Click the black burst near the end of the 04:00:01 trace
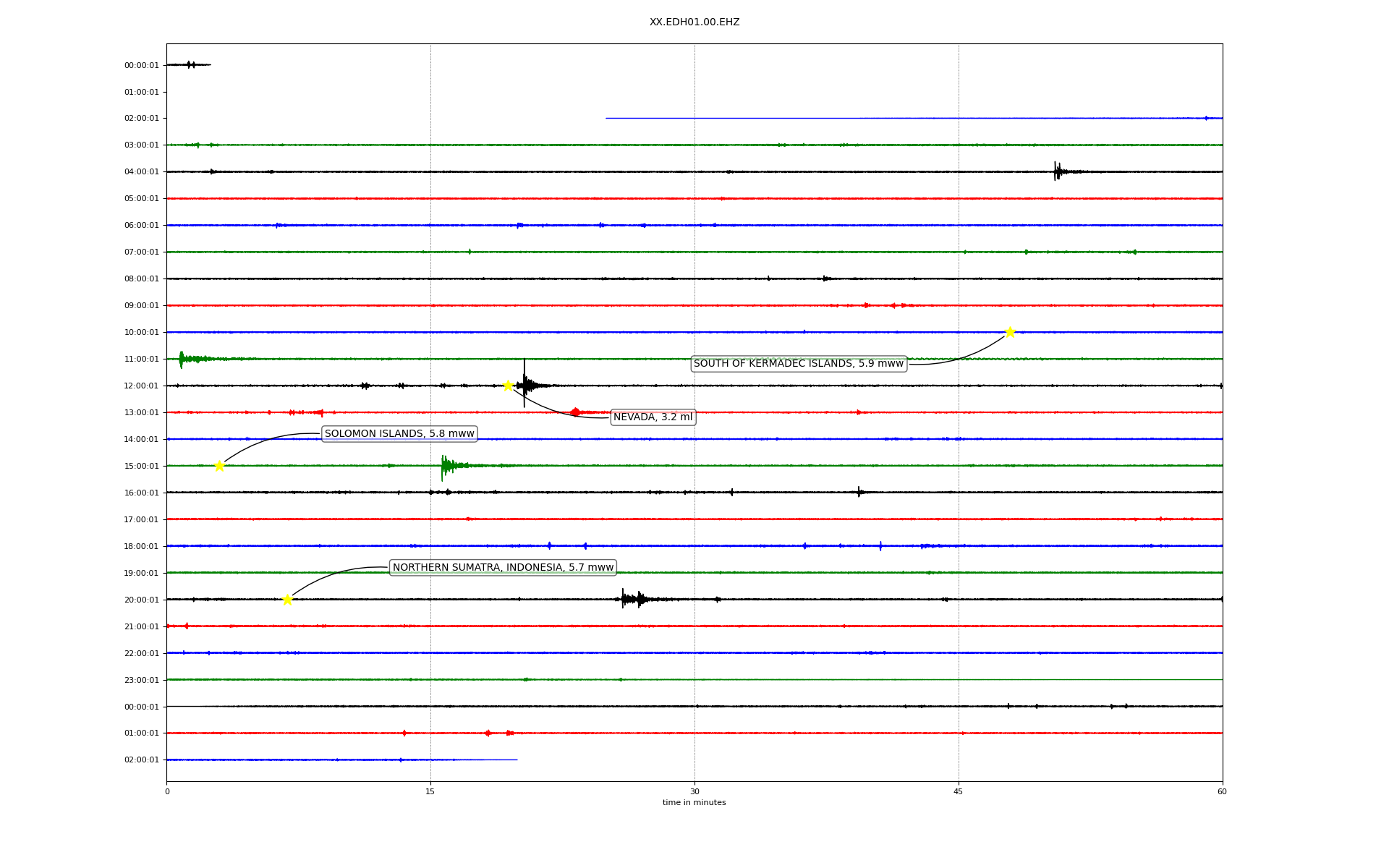The height and width of the screenshot is (868, 1389). [1058, 171]
